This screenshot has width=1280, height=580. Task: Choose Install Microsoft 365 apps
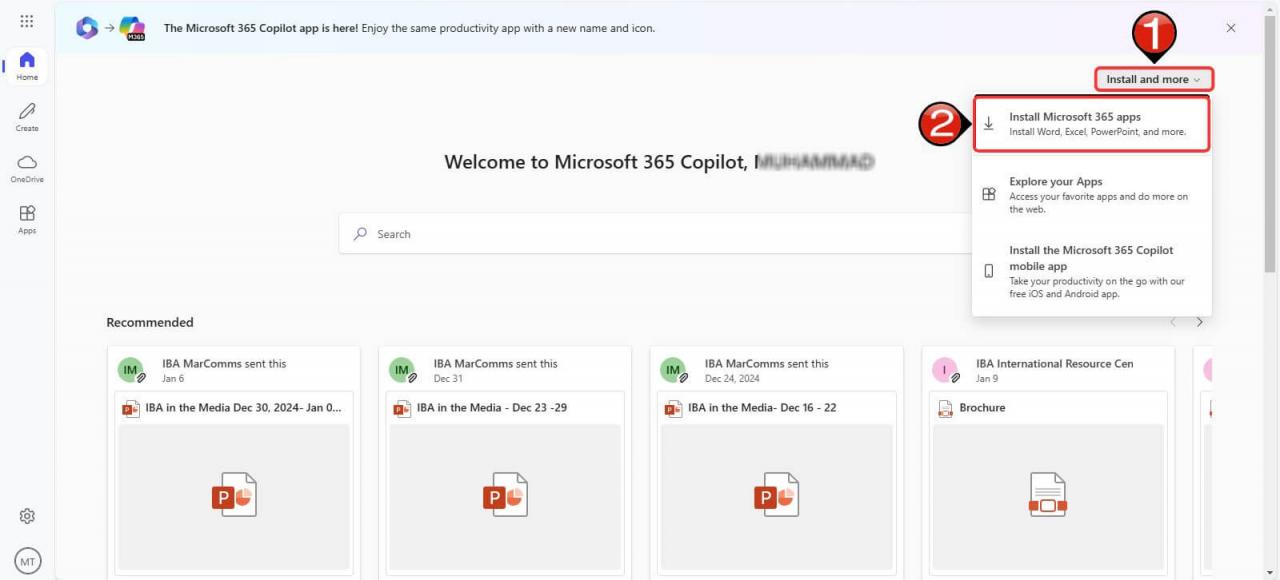(x=1092, y=124)
